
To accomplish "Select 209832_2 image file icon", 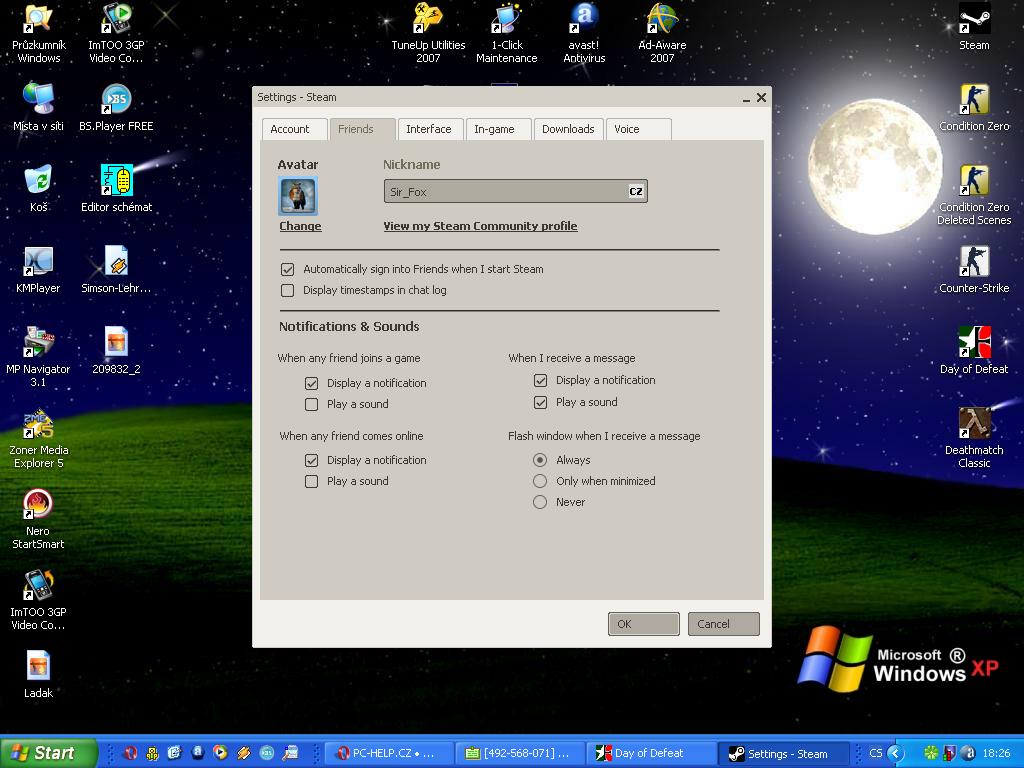I will (116, 351).
